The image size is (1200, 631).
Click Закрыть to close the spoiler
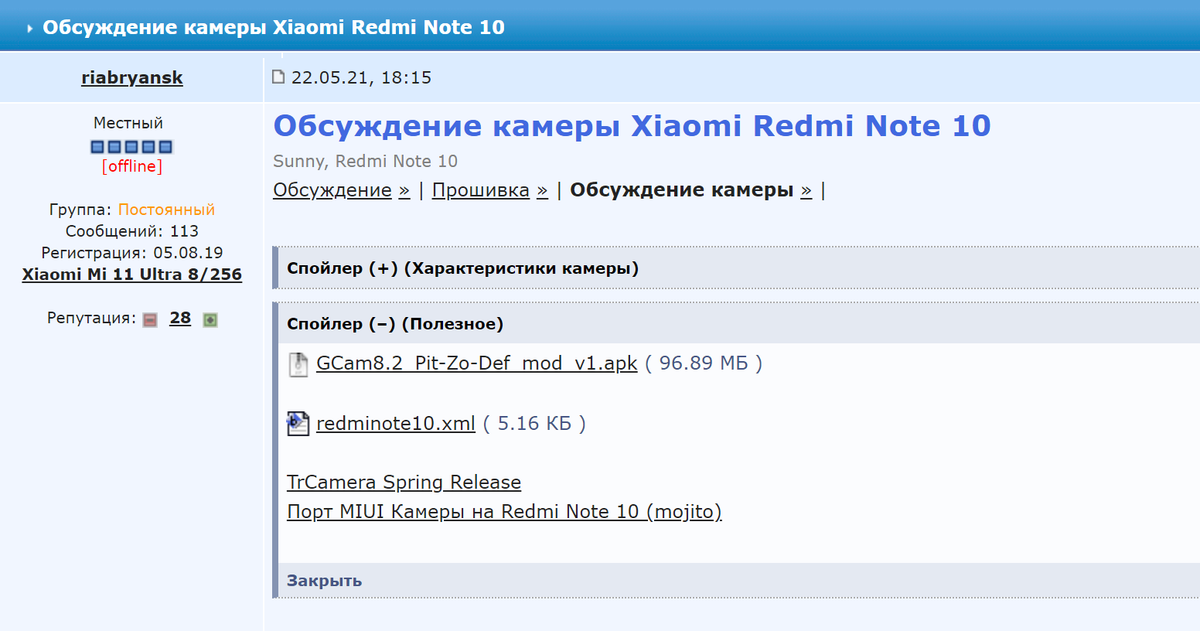pos(325,580)
